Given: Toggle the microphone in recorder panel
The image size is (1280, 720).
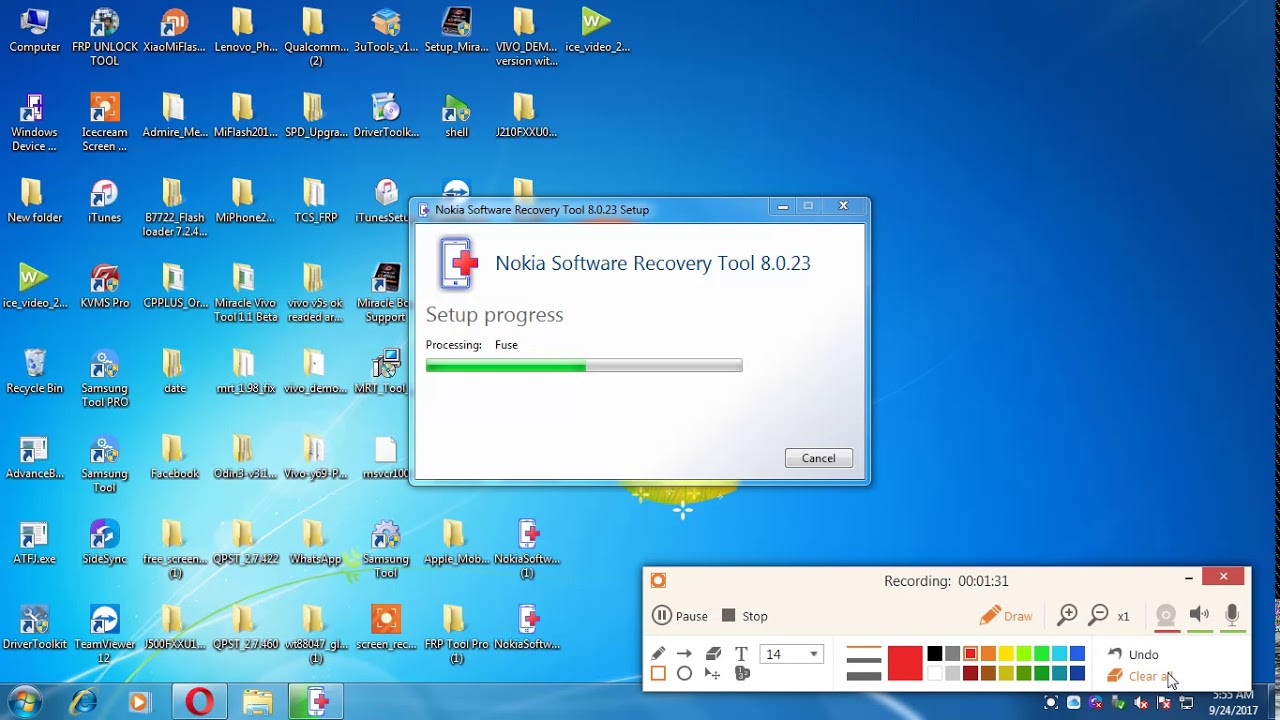Looking at the screenshot, I should point(1232,615).
